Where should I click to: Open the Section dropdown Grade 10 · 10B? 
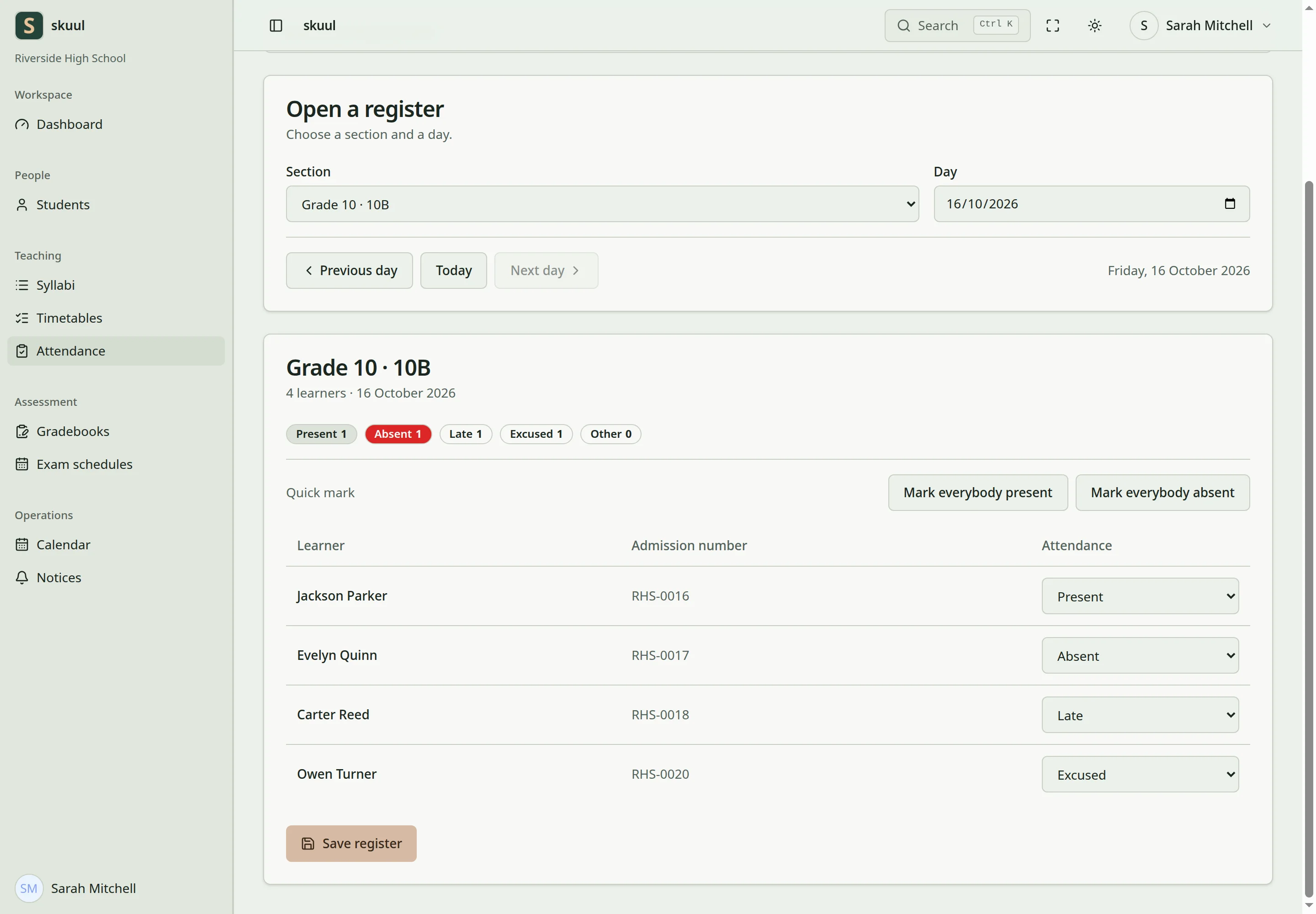tap(602, 204)
